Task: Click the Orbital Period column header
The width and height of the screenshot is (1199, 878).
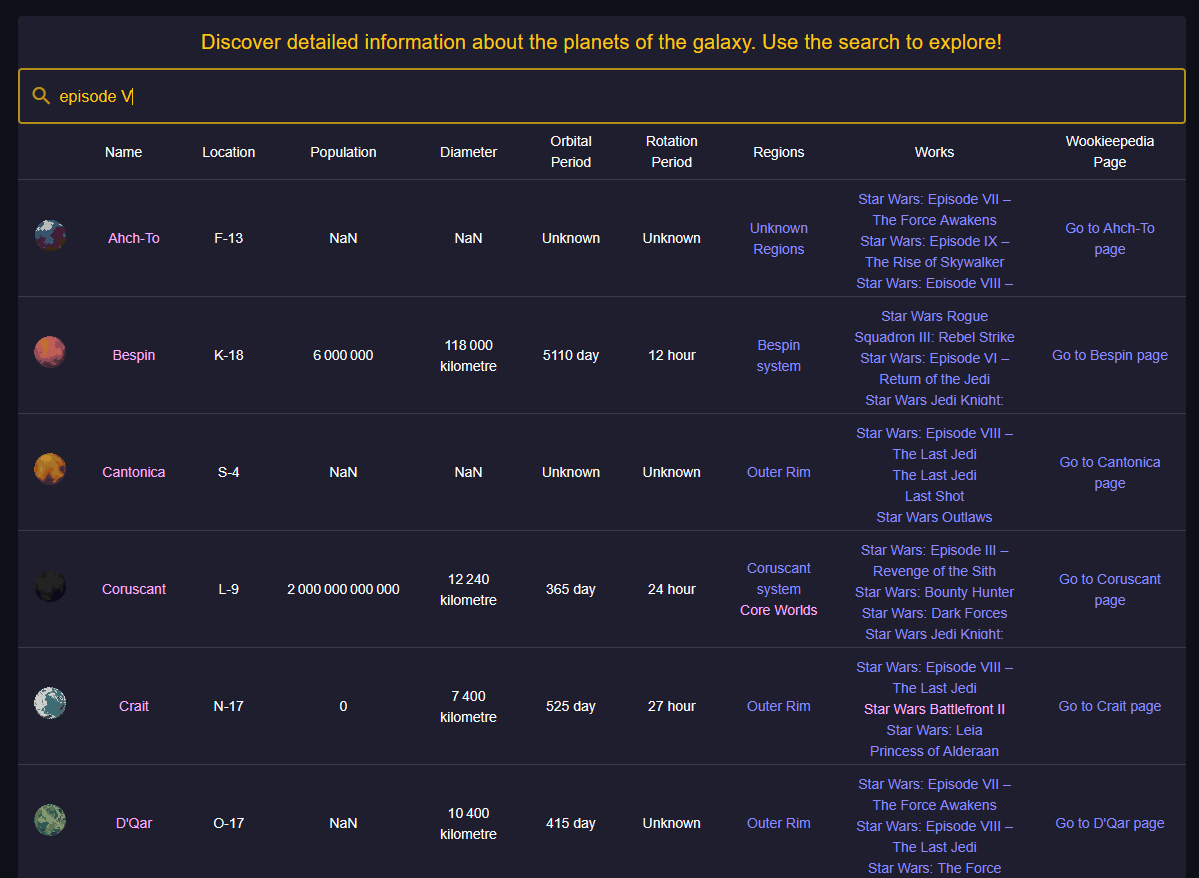Action: 570,151
